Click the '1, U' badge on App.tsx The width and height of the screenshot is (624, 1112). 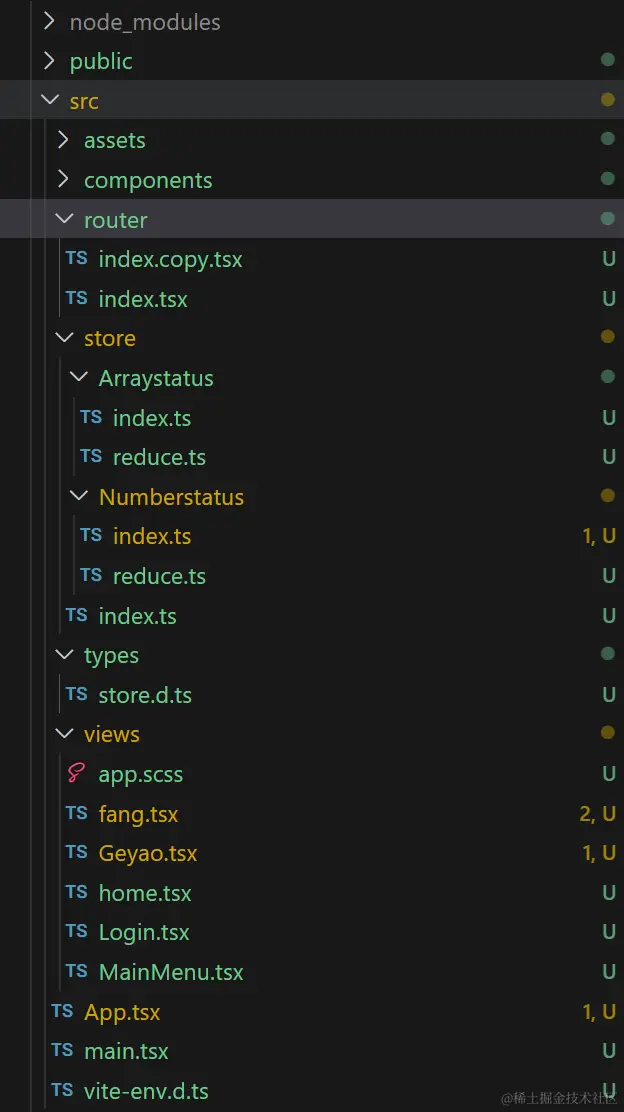(x=598, y=1011)
